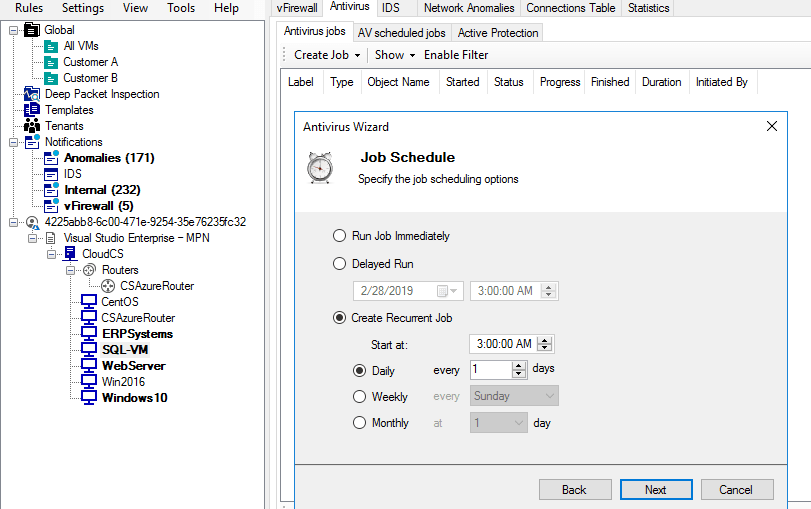Increase the every-days stepper value
The width and height of the screenshot is (811, 509).
[519, 365]
